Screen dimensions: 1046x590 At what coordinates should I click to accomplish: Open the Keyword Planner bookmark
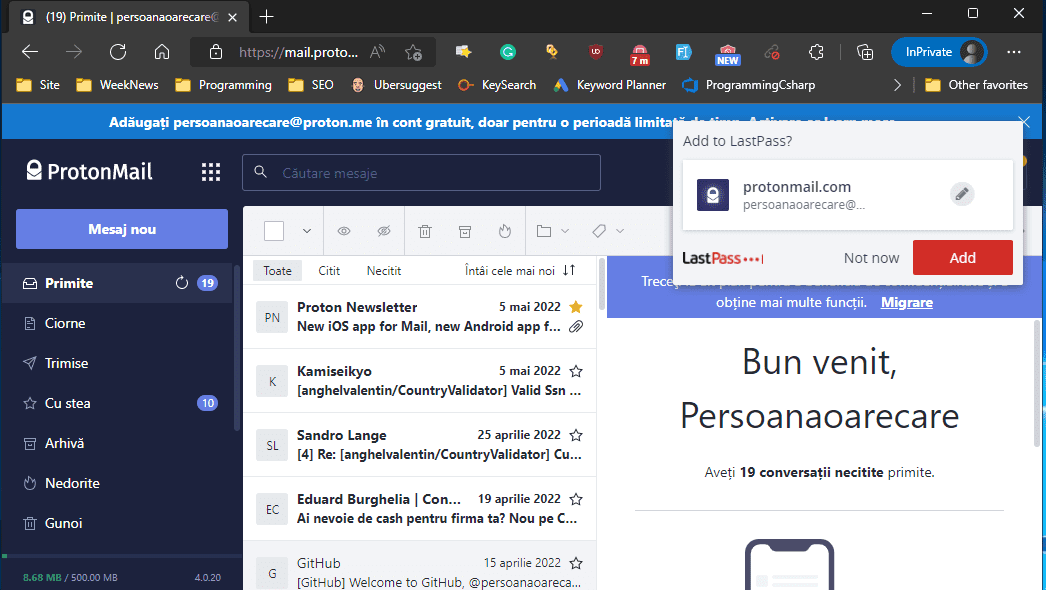coord(610,85)
